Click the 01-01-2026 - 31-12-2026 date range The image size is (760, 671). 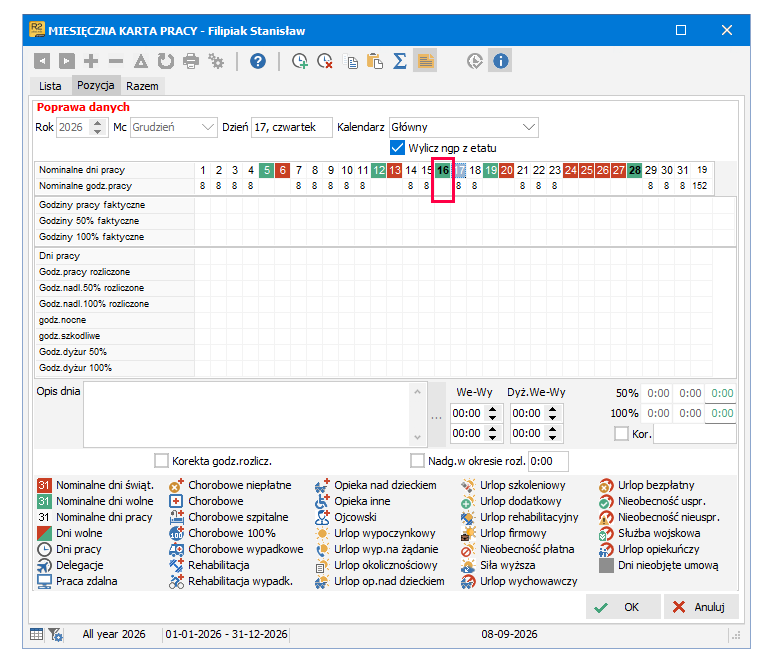coord(226,634)
